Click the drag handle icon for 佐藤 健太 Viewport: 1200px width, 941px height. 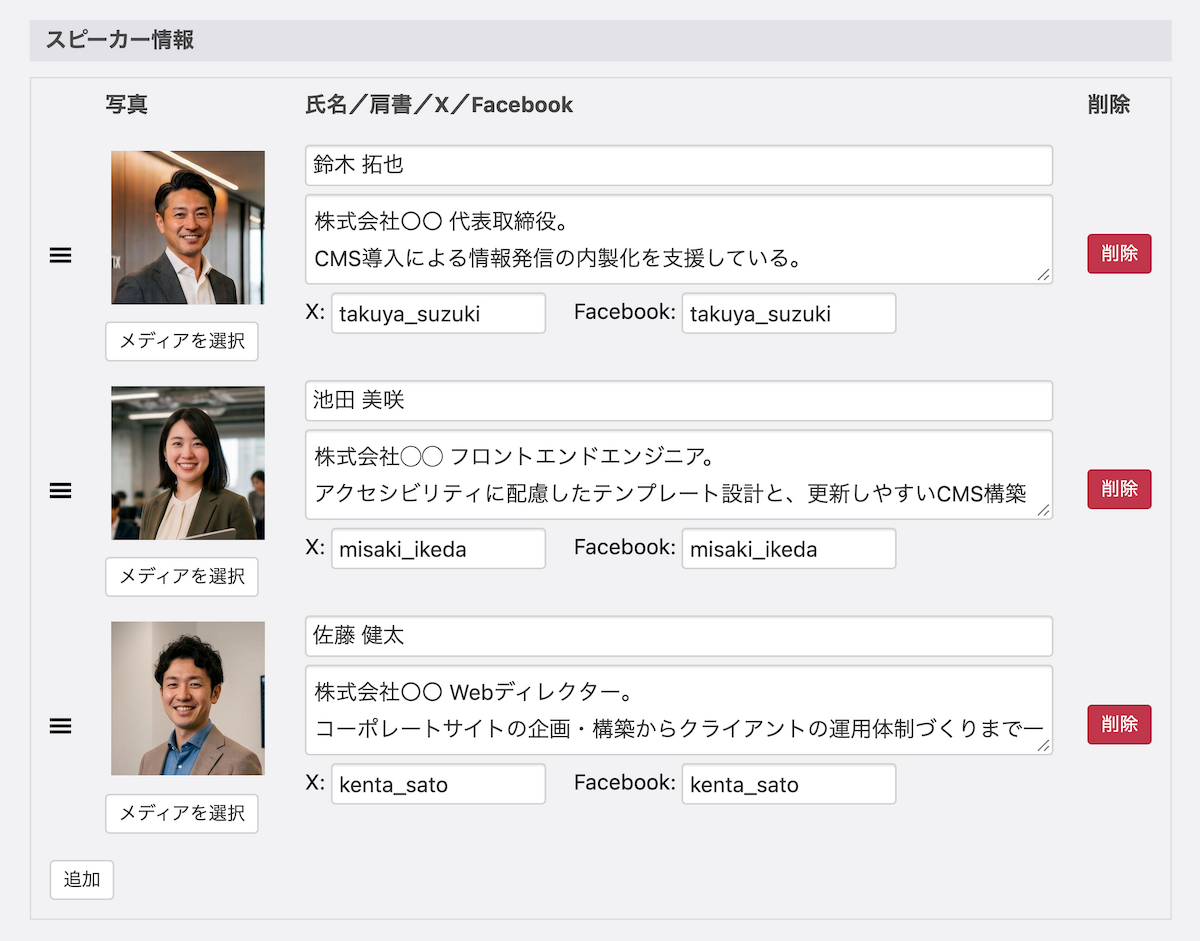point(60,726)
